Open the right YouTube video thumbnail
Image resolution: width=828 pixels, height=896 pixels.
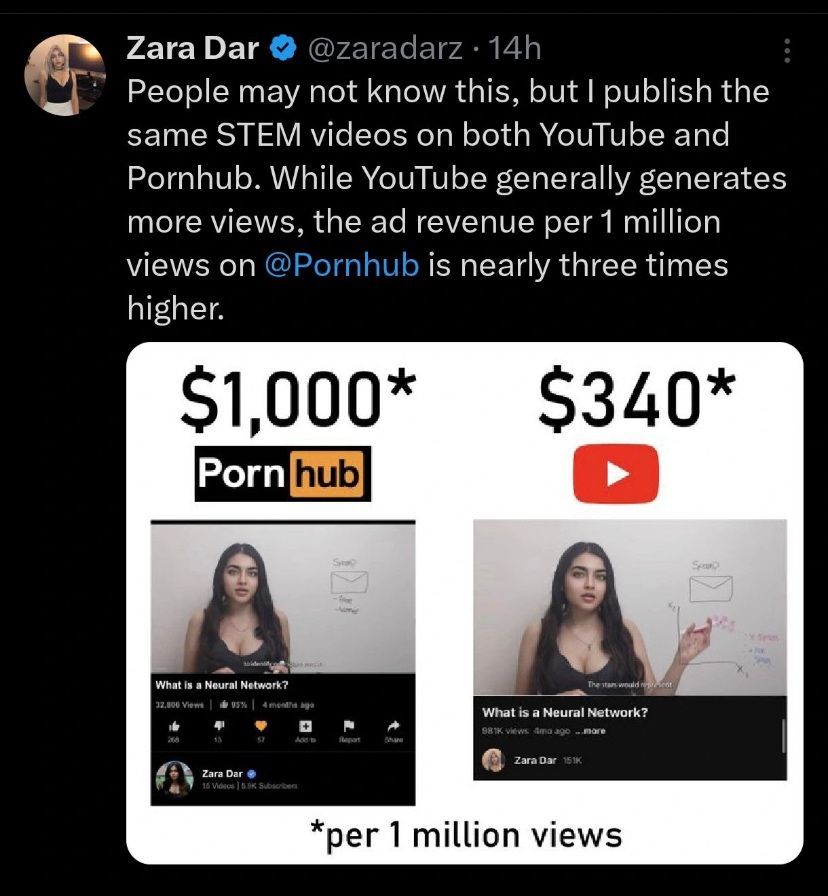coord(630,607)
